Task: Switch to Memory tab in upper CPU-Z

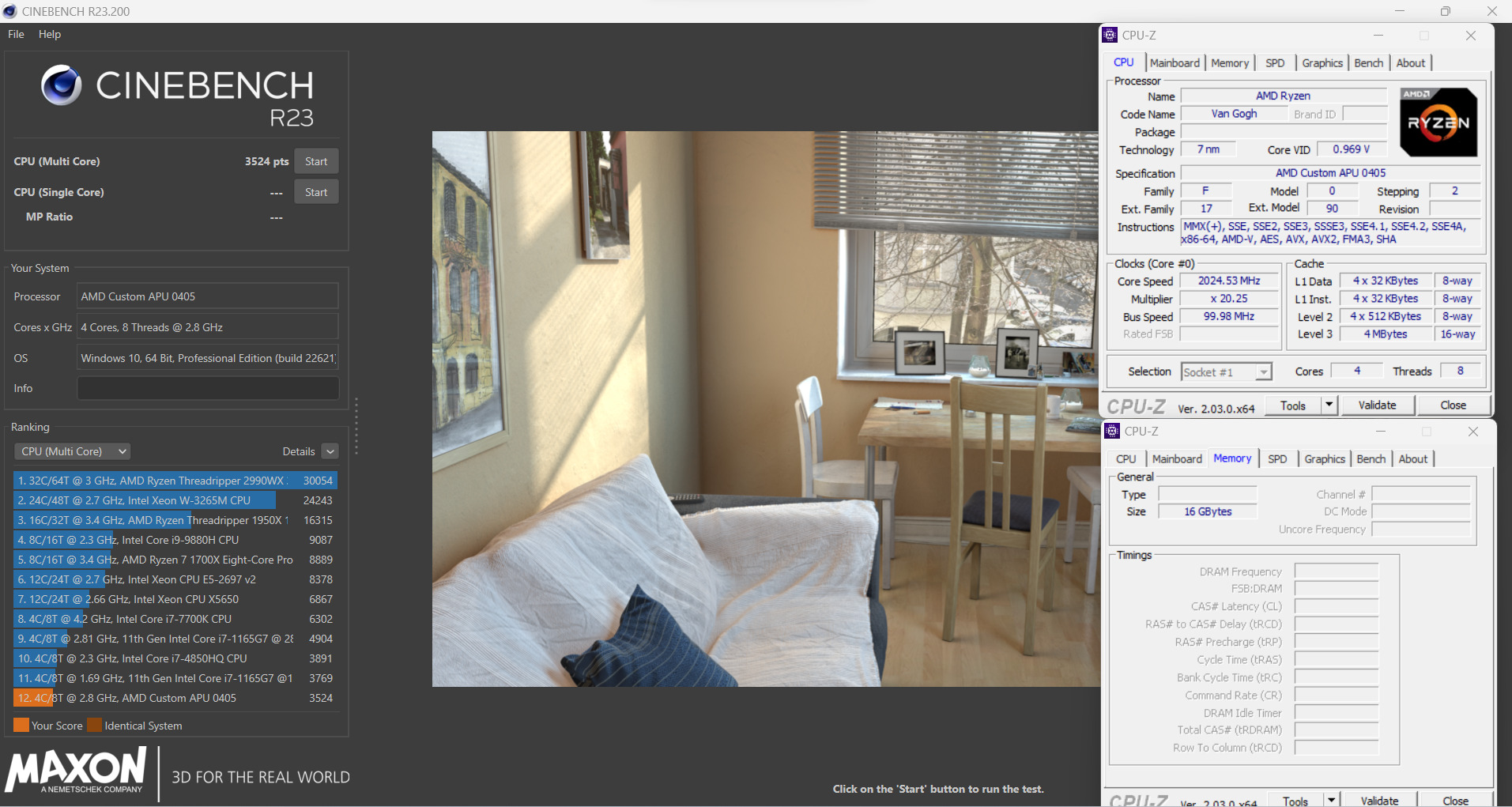Action: click(1230, 63)
